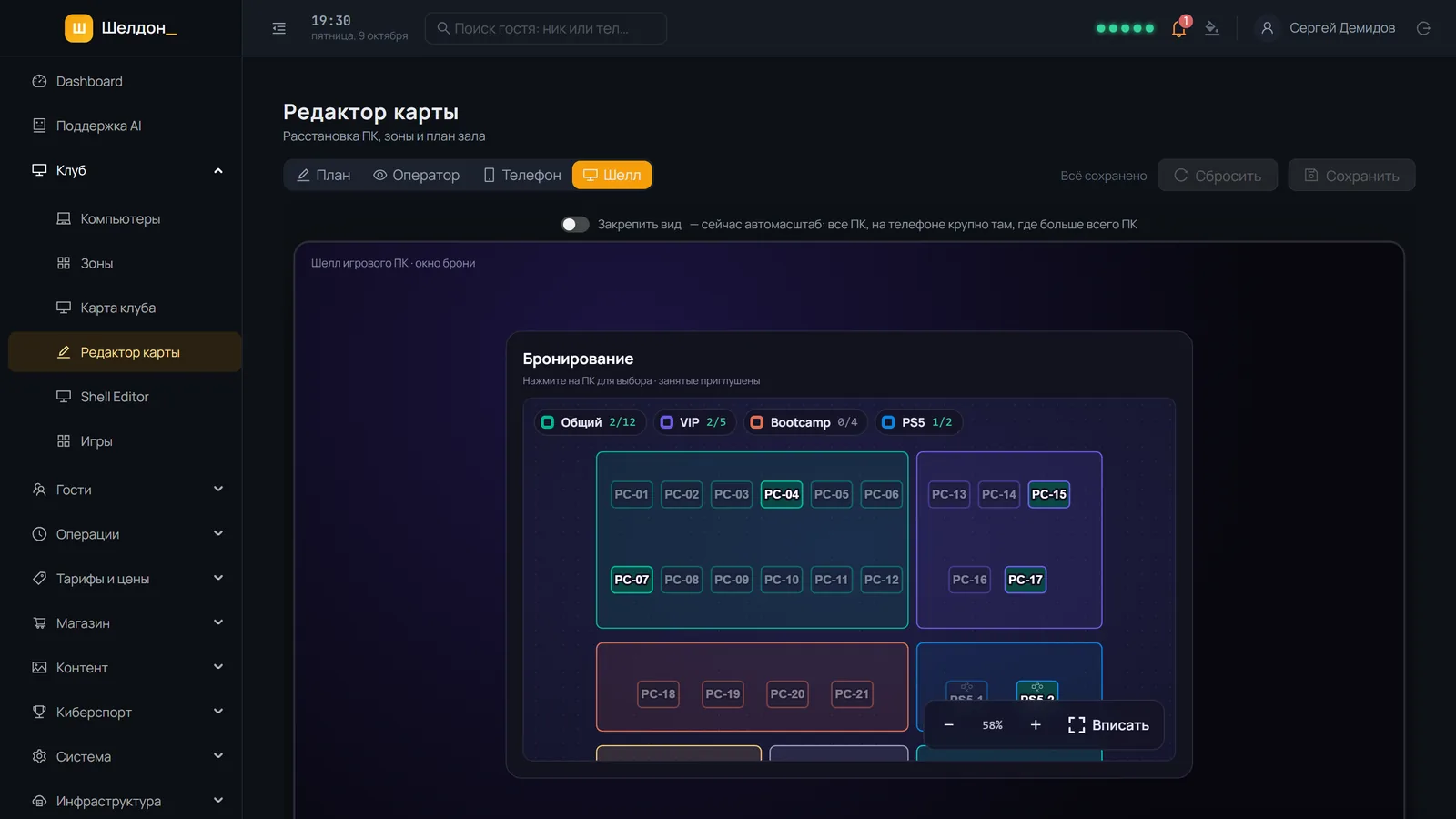Select PC-15 in the VIP zone
This screenshot has width=1456, height=819.
1049,494
